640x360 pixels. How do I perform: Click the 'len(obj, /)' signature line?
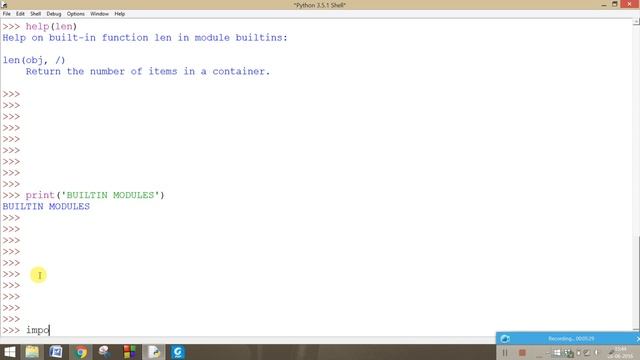coord(34,60)
